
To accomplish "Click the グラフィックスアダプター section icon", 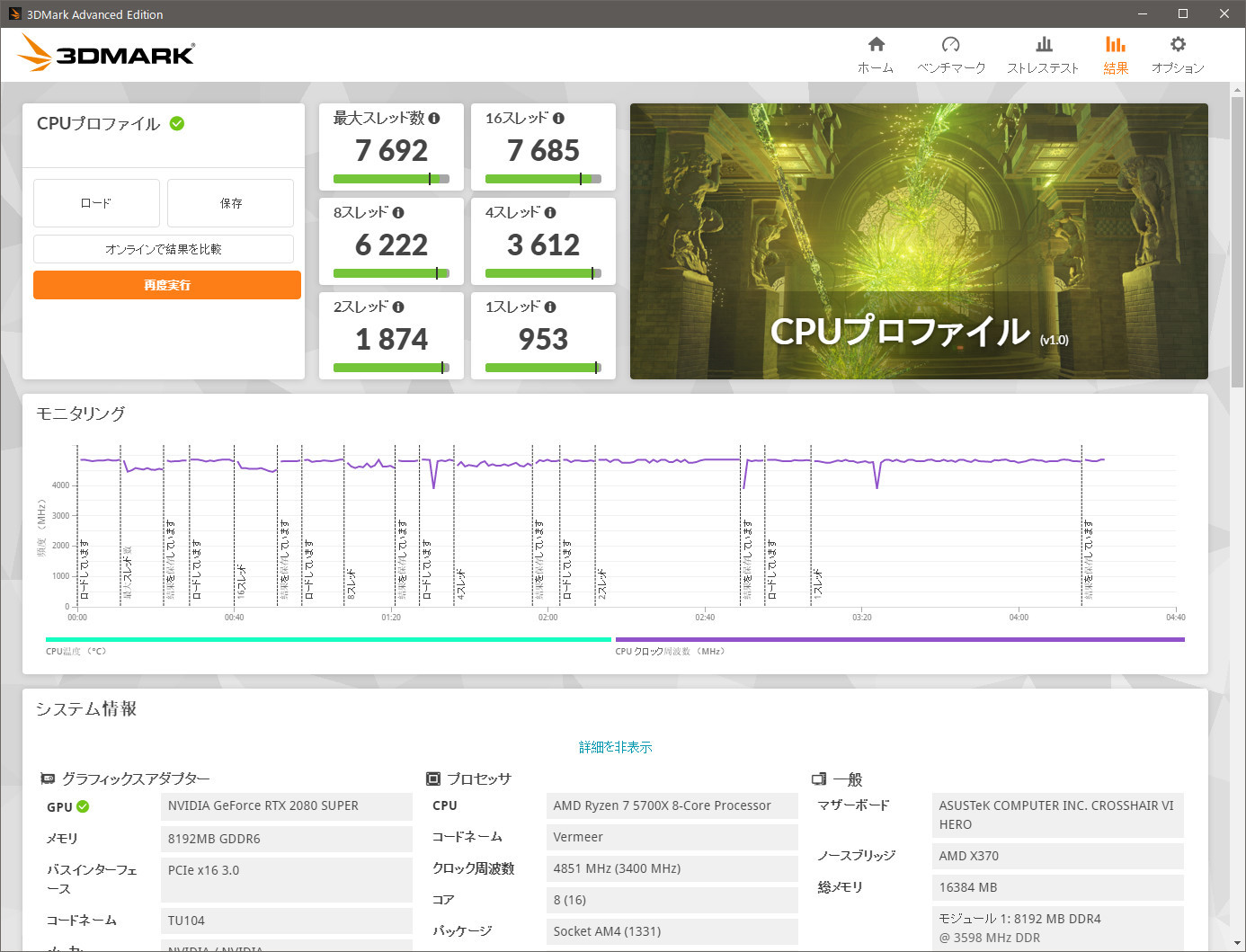I will (x=48, y=779).
